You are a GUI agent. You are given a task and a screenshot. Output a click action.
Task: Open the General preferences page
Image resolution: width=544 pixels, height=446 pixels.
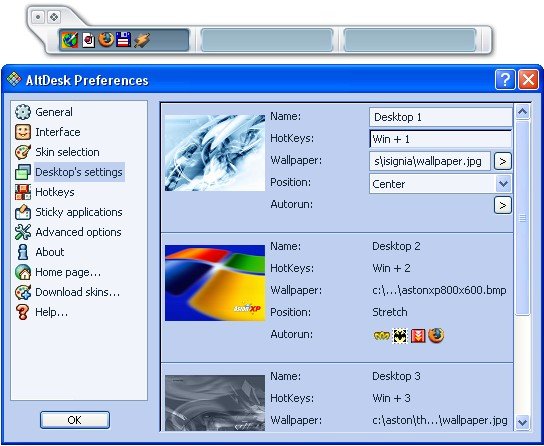54,112
